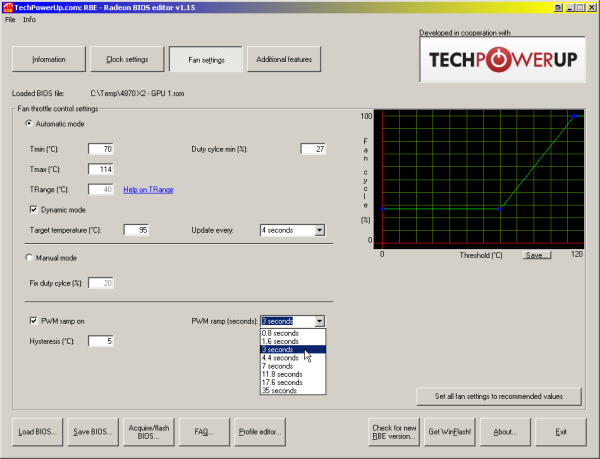Select Manual mode radio button
600x459 pixels.
coord(29,257)
